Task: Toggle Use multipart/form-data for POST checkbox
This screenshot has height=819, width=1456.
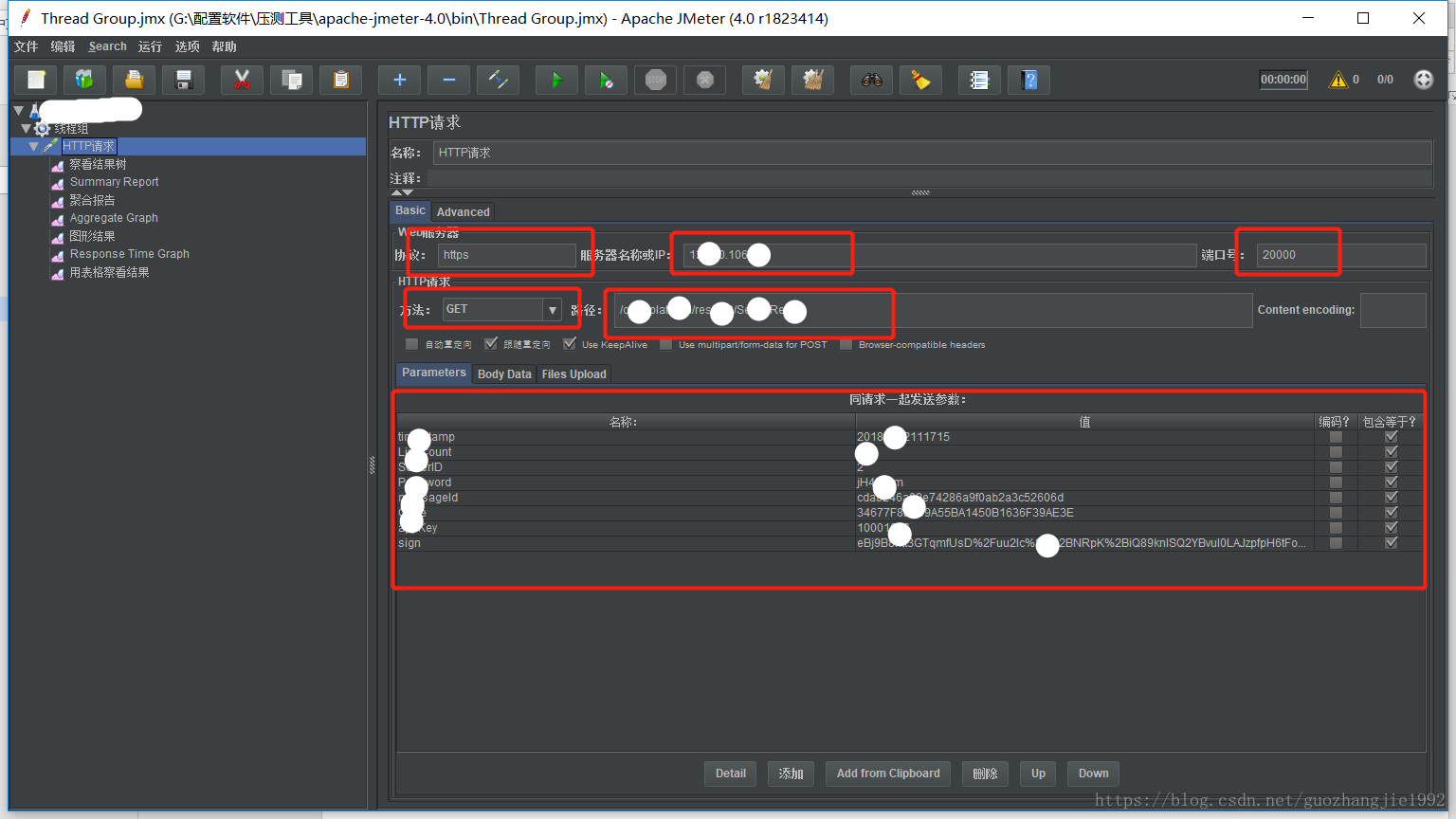Action: click(x=665, y=344)
